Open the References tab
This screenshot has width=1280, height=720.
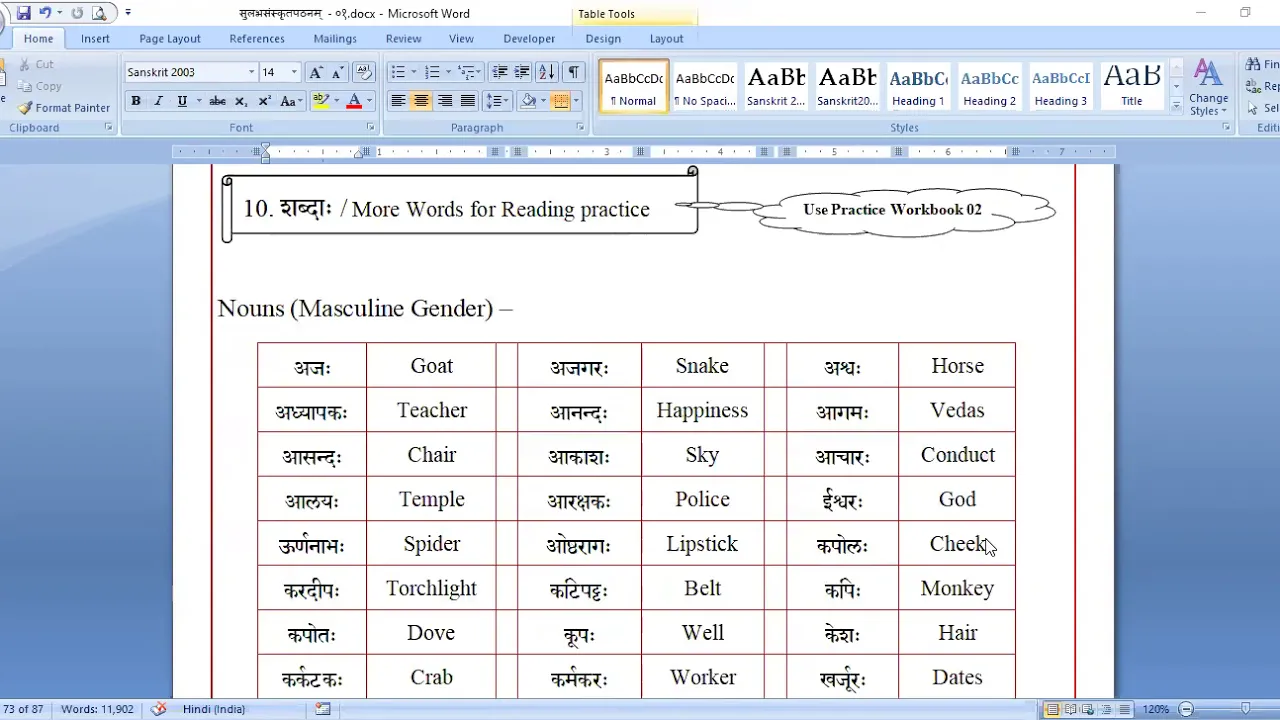257,39
